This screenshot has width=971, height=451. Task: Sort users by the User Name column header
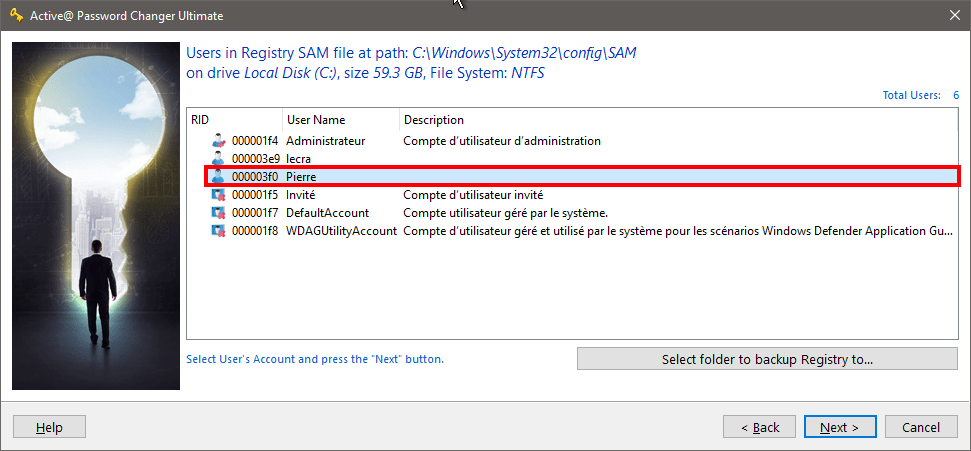(341, 120)
